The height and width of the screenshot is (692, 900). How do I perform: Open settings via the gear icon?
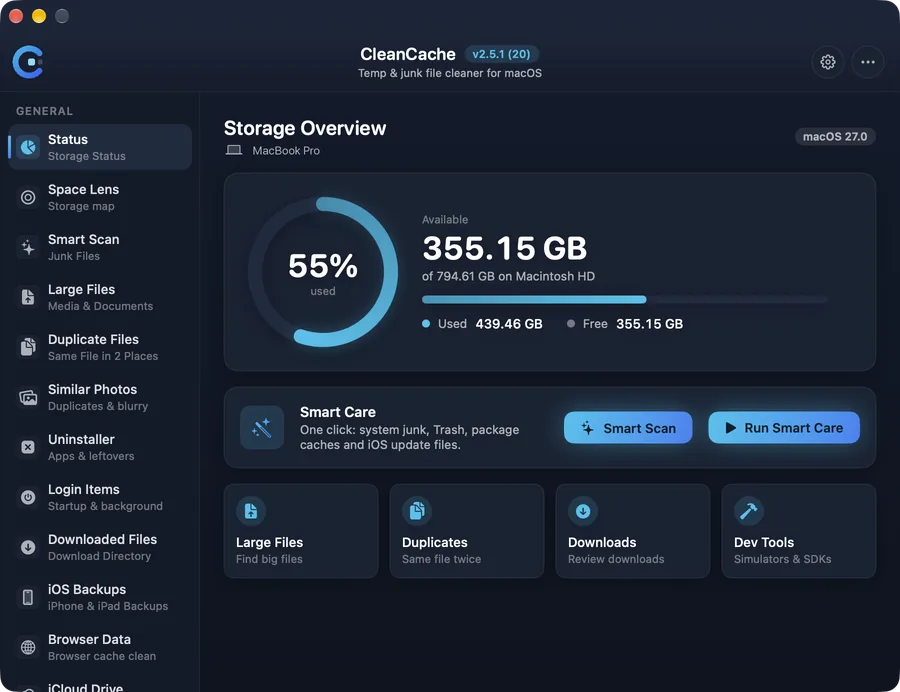pyautogui.click(x=827, y=62)
